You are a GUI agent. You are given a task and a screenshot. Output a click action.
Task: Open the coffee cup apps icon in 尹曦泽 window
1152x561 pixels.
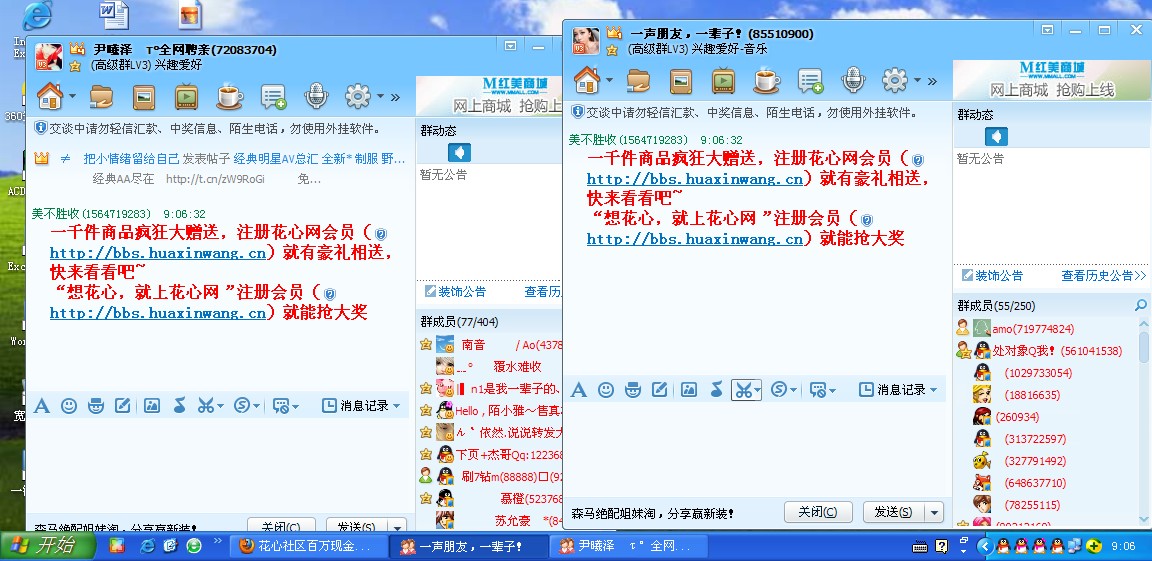pyautogui.click(x=229, y=97)
